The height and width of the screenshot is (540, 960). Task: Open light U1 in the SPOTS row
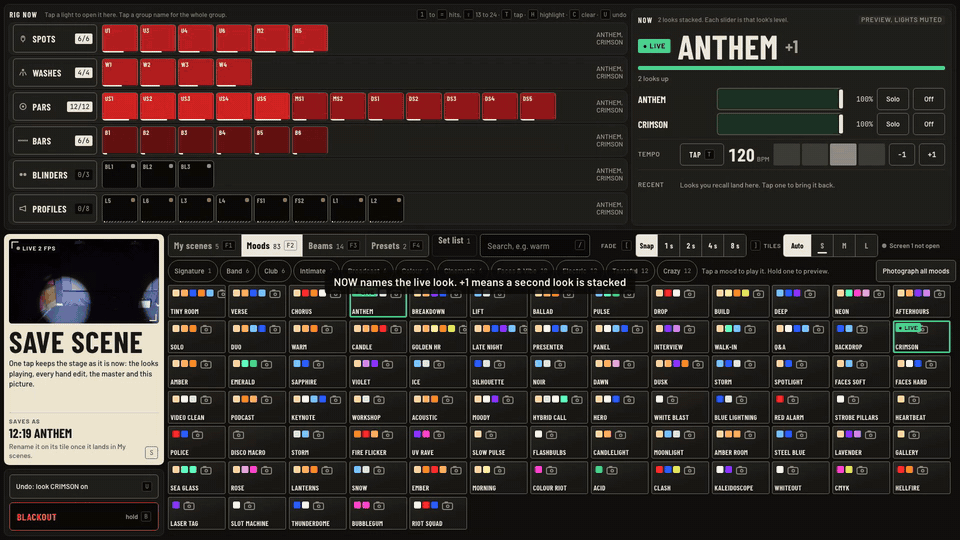120,39
